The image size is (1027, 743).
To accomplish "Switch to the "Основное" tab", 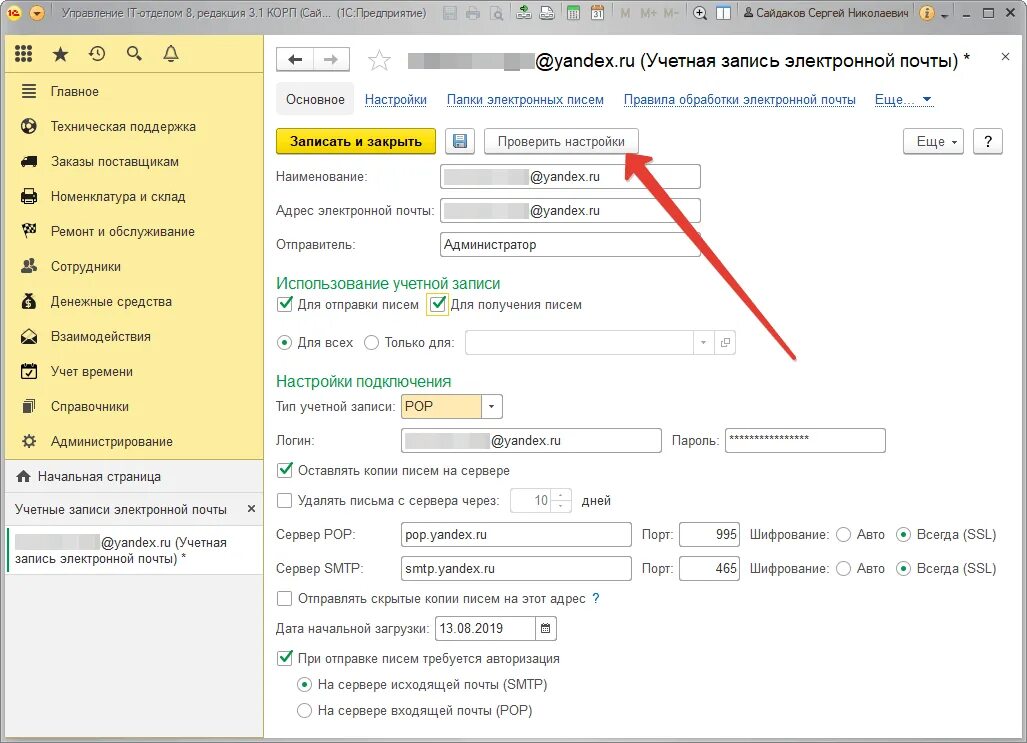I will point(315,100).
